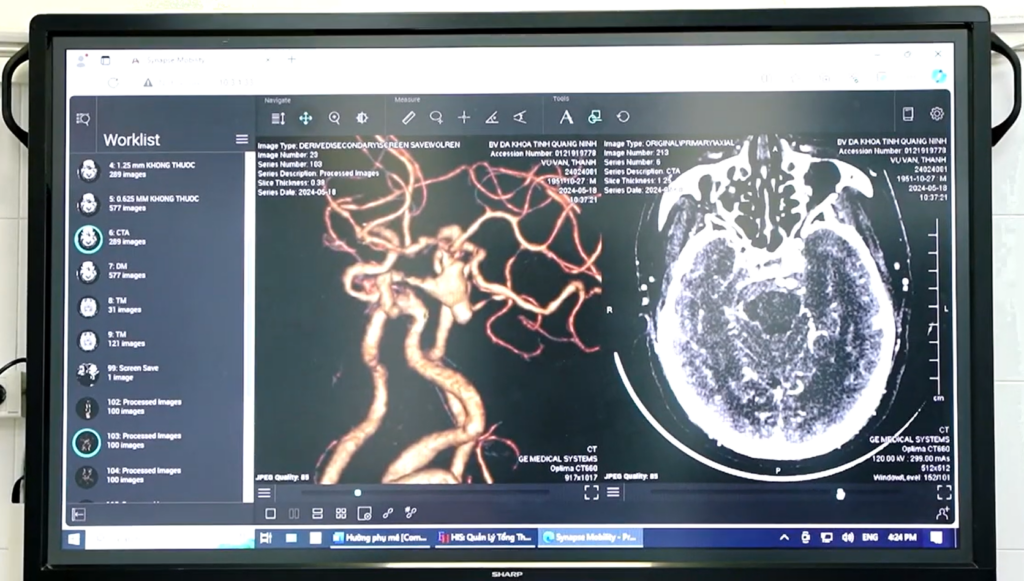1024x581 pixels.
Task: Switch to single viewport layout
Action: pos(270,513)
